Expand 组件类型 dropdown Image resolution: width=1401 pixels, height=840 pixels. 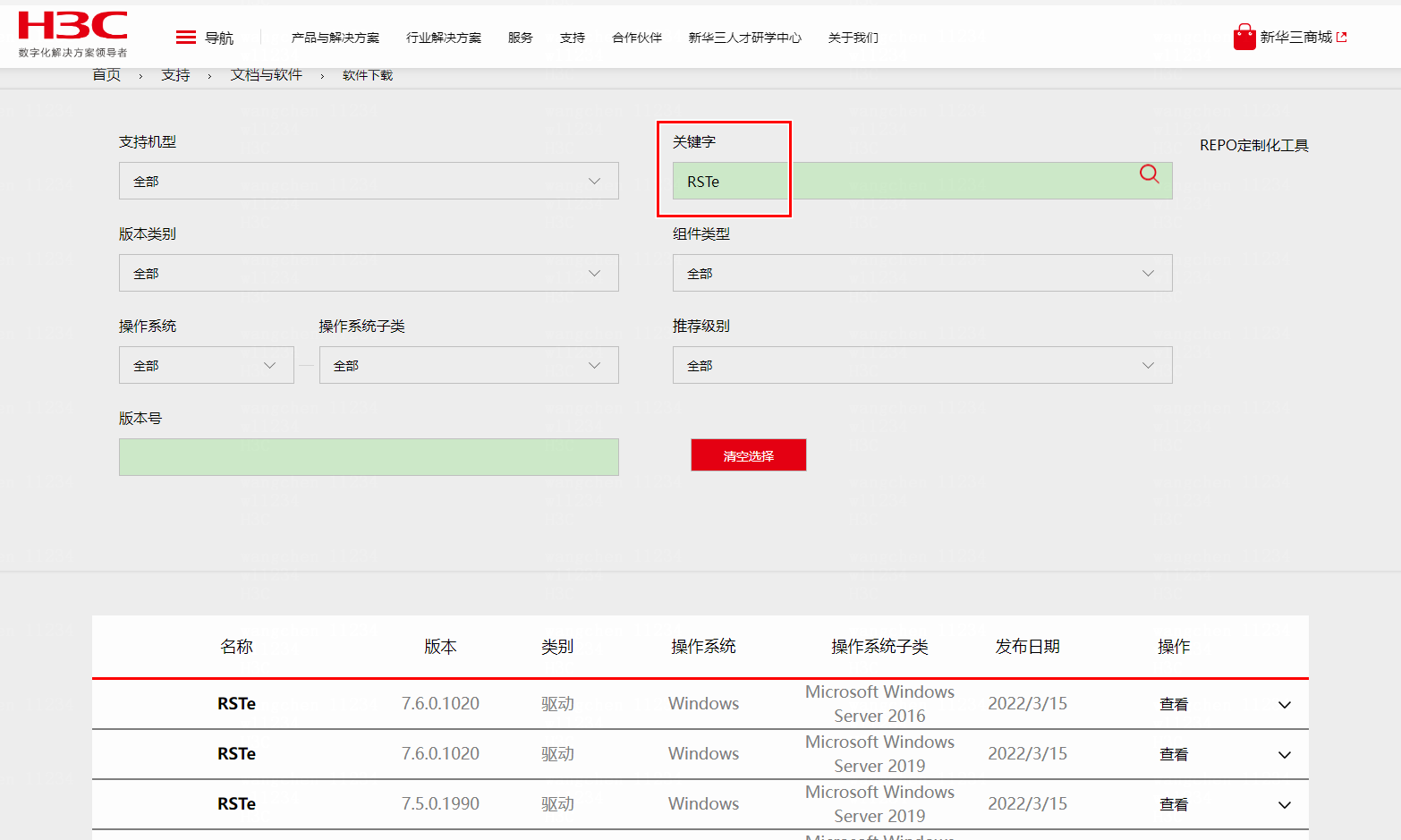[922, 273]
